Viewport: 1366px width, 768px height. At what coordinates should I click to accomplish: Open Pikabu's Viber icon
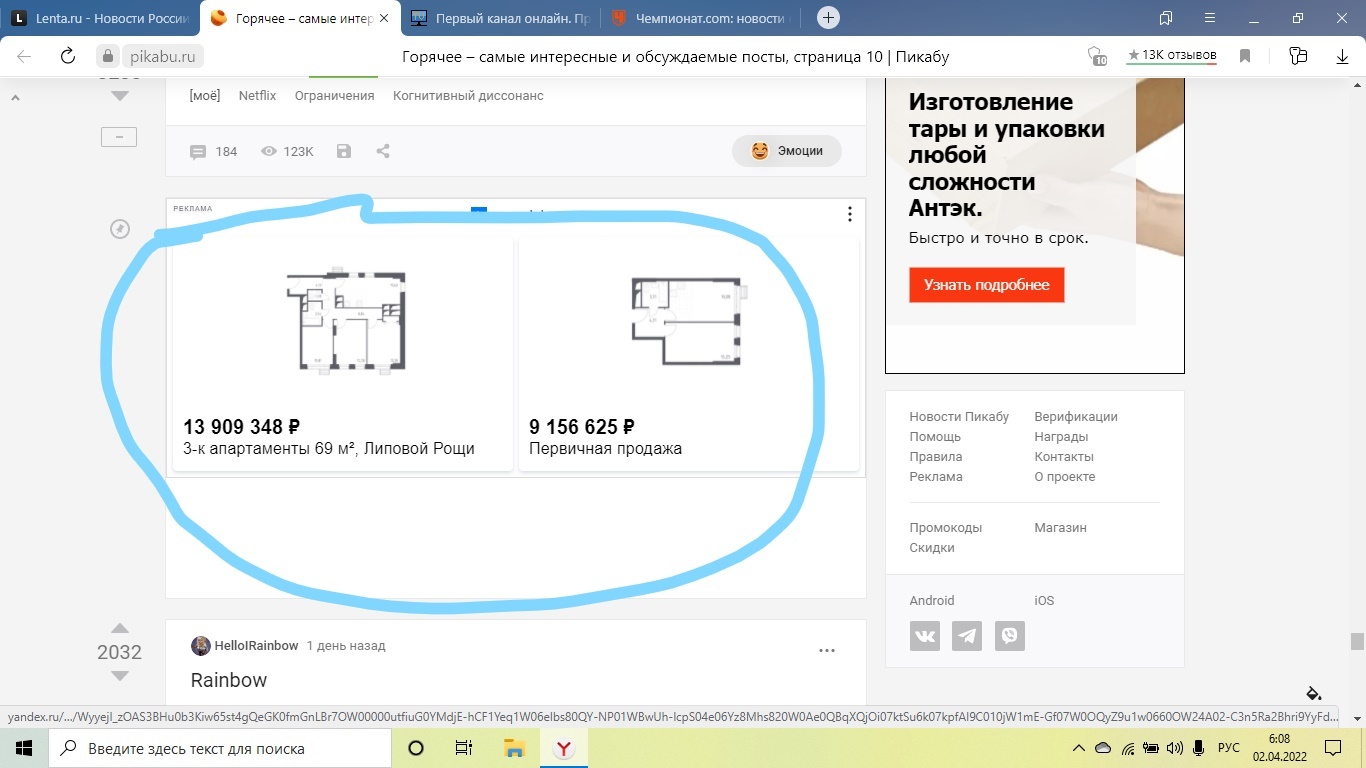pyautogui.click(x=1010, y=636)
